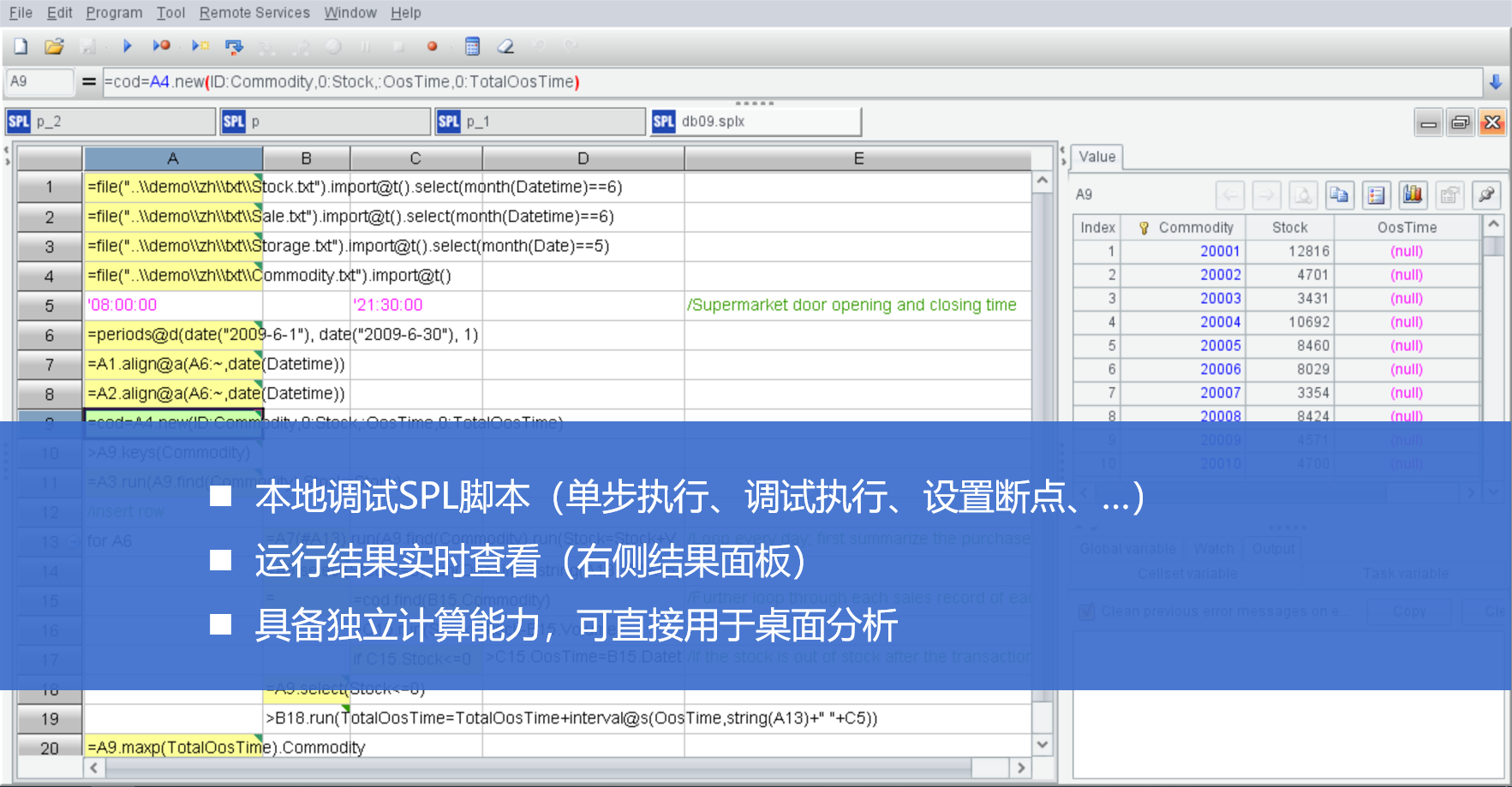Click the calculator icon in toolbar
The width and height of the screenshot is (1512, 787).
tap(472, 46)
